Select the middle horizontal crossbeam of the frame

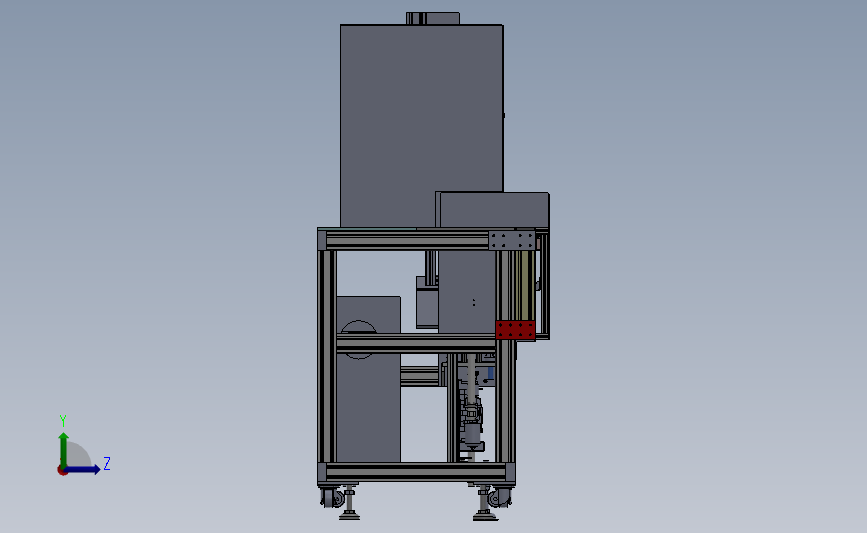click(x=416, y=343)
